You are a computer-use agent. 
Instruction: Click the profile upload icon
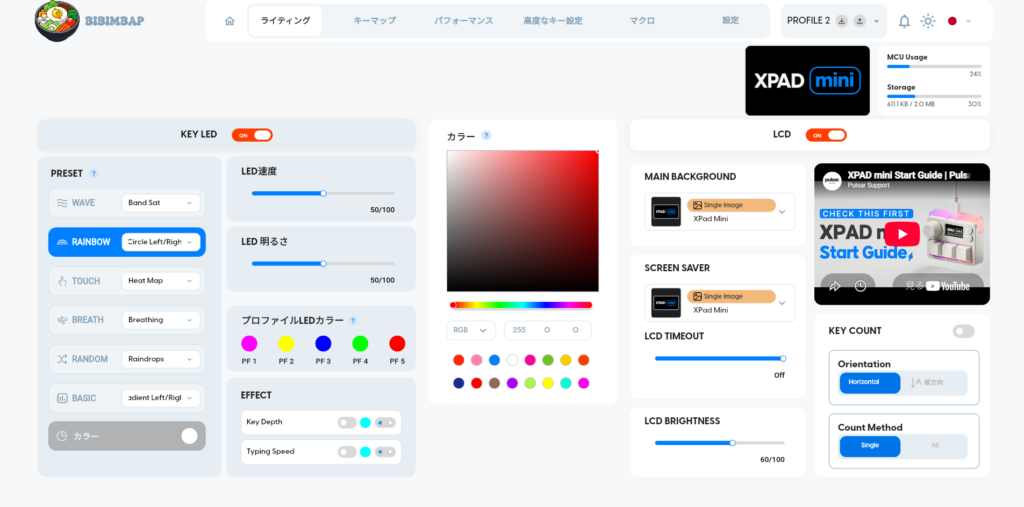[x=859, y=21]
